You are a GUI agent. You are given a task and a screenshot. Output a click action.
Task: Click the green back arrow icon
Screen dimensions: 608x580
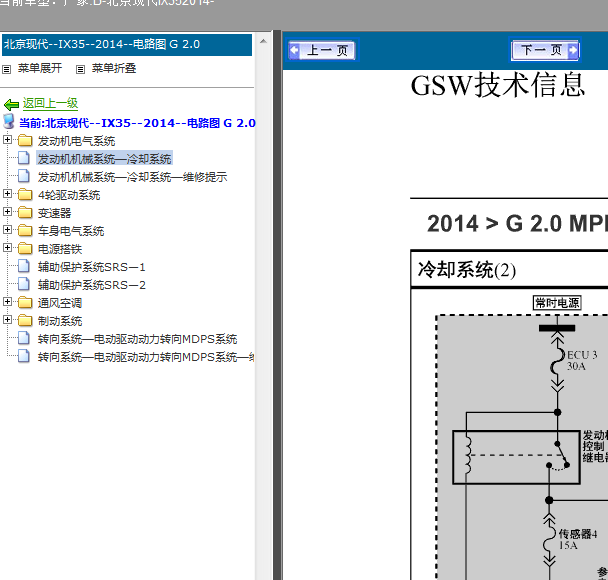click(x=11, y=104)
